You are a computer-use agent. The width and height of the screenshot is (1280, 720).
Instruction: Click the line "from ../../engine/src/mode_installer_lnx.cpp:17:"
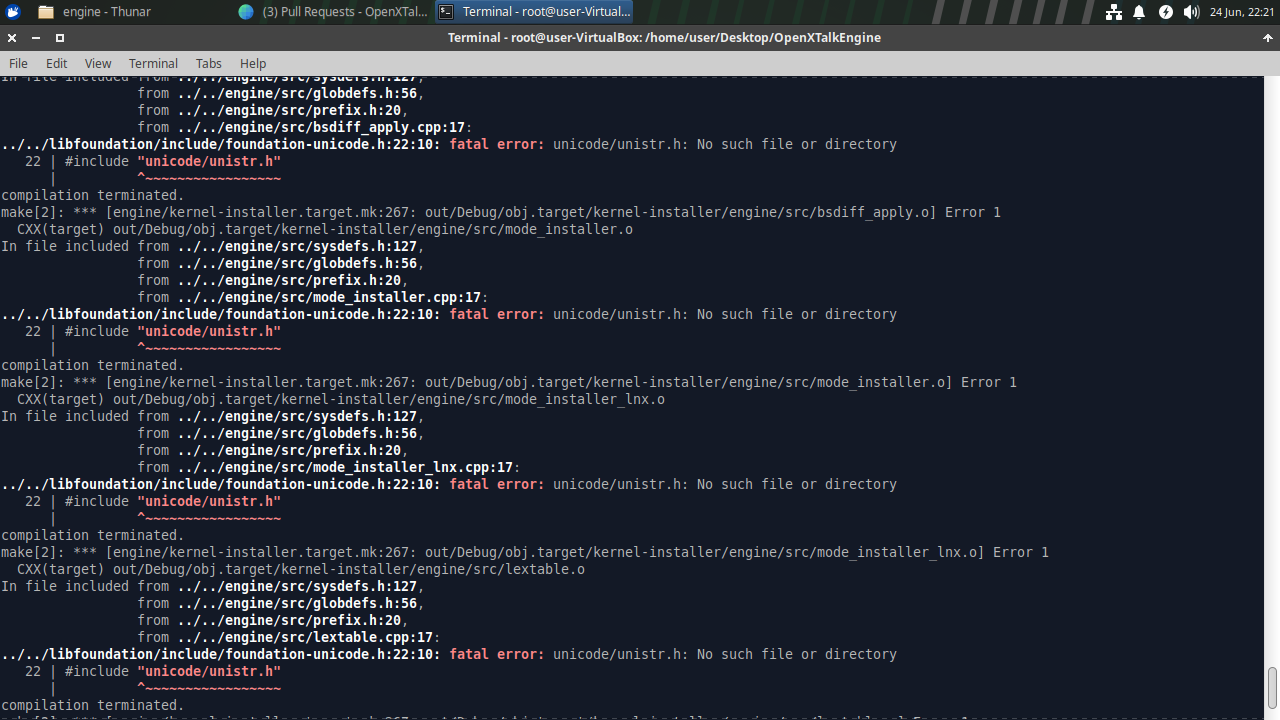tap(329, 467)
